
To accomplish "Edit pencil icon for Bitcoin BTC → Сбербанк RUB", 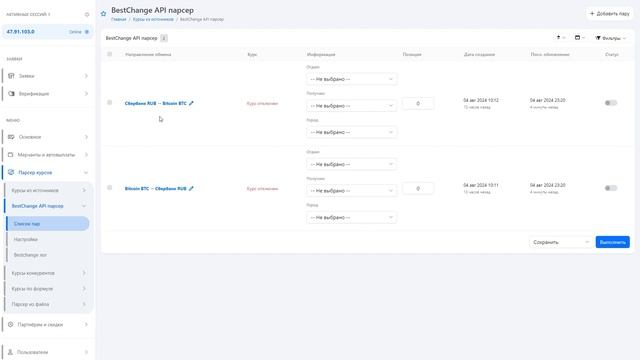I will [x=191, y=189].
